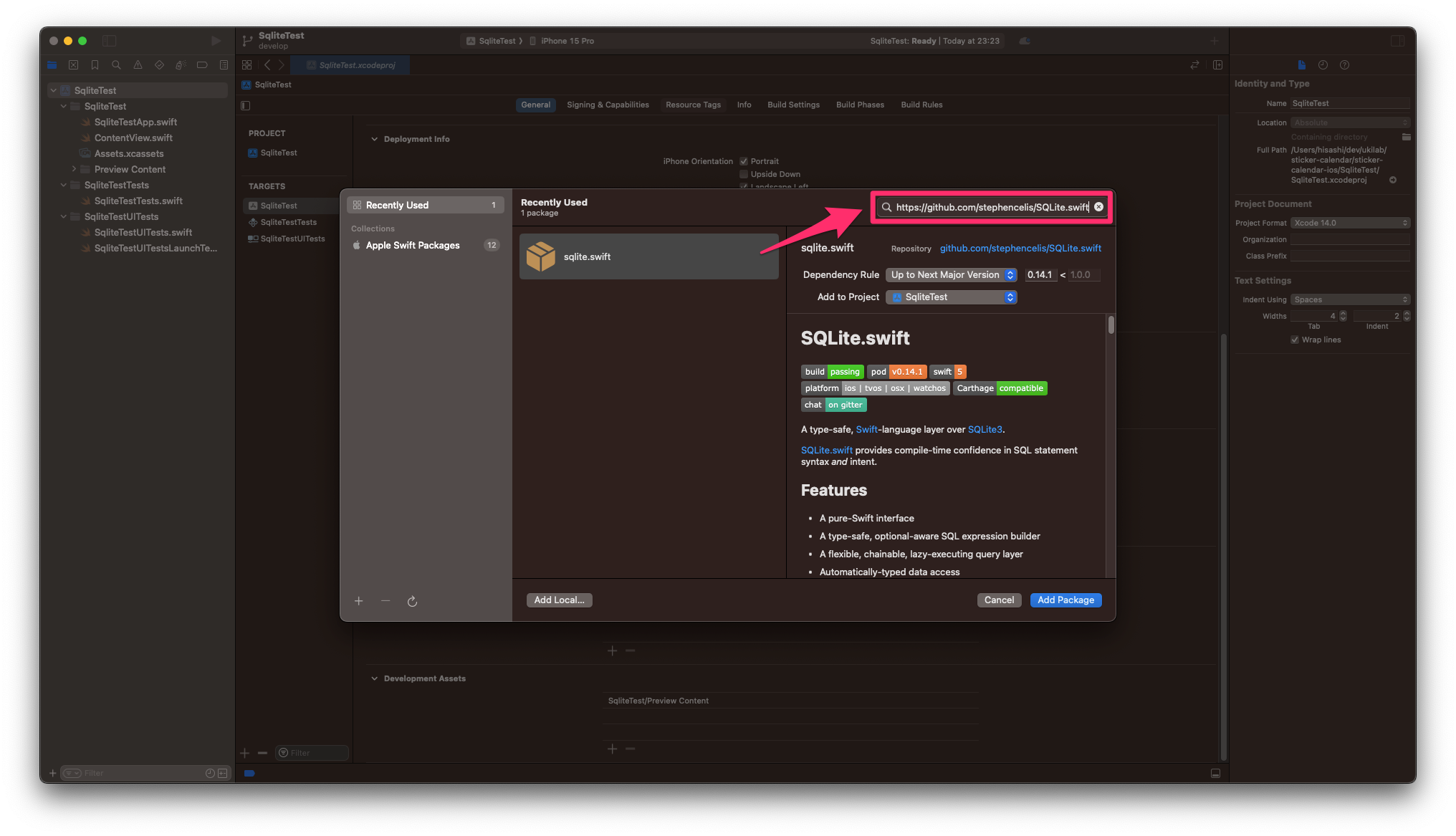Clear the package URL search field
Image resolution: width=1456 pixels, height=836 pixels.
(1098, 207)
